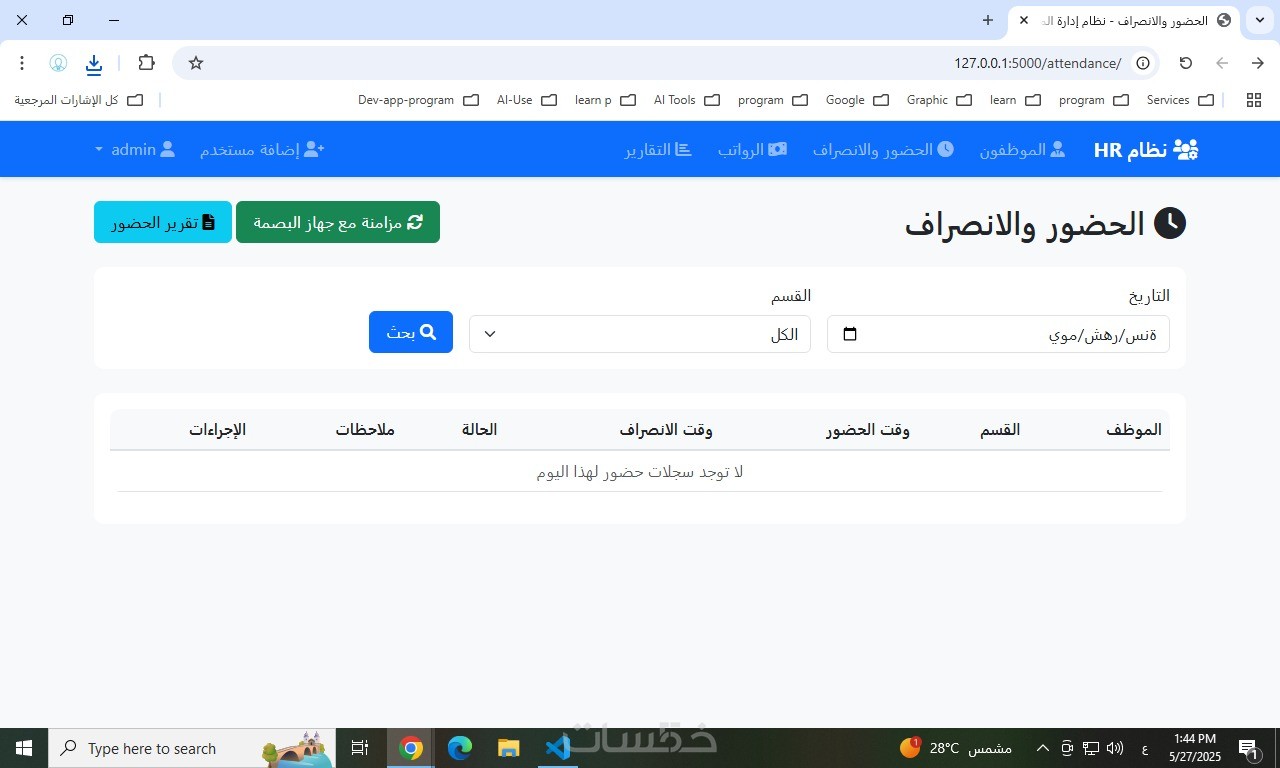Click the وقت الانصراف column header
Viewport: 1280px width, 768px height.
pyautogui.click(x=666, y=430)
